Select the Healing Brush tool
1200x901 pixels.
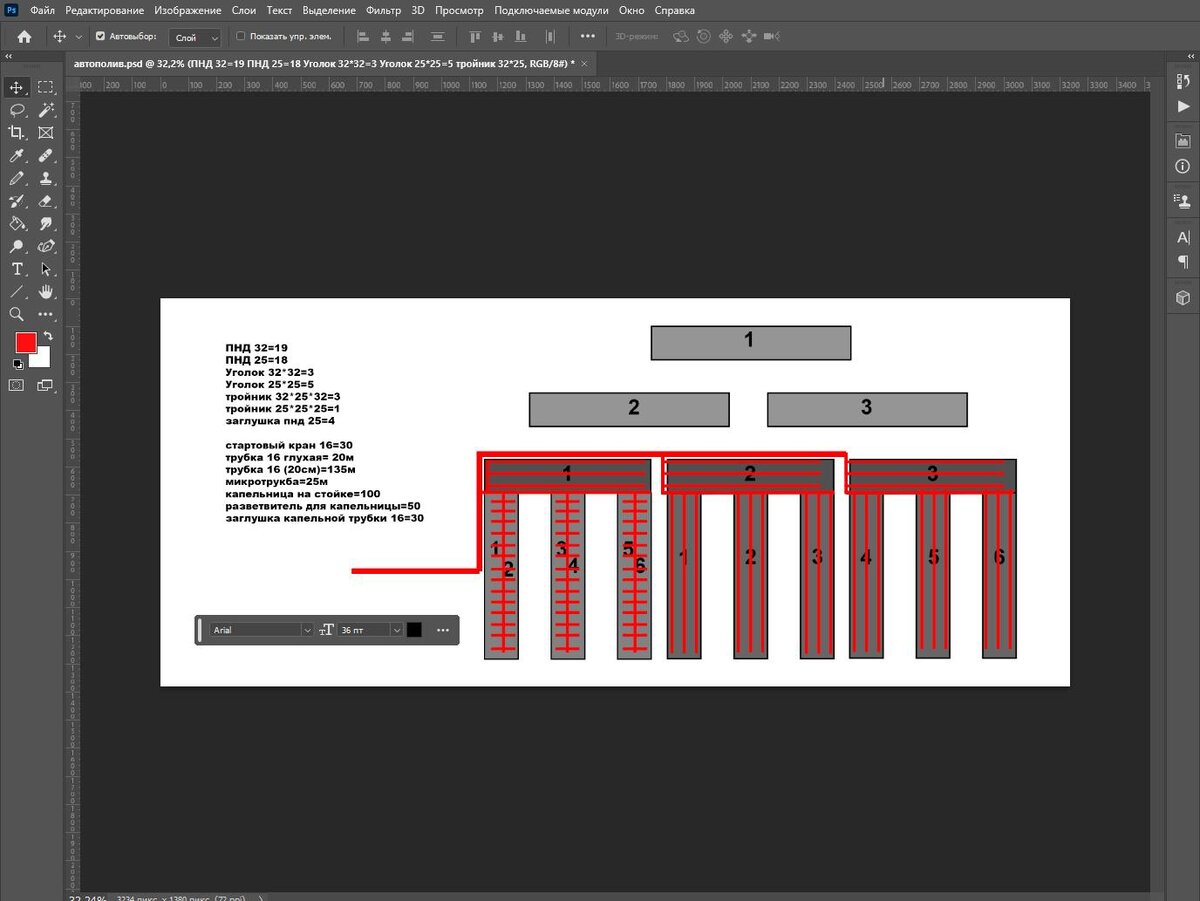click(x=46, y=156)
